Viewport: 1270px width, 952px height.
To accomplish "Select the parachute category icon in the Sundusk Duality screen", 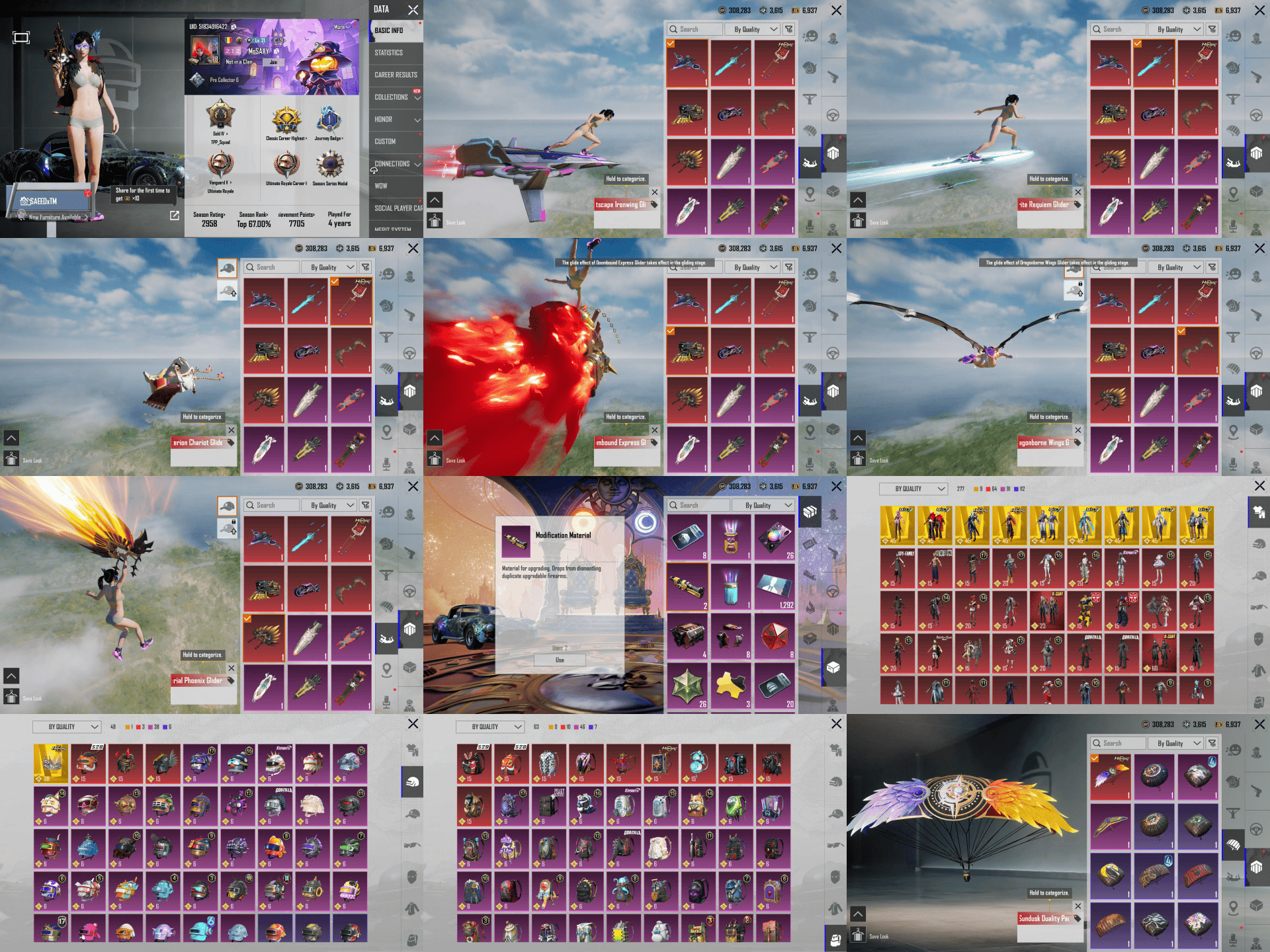I will point(1234,844).
